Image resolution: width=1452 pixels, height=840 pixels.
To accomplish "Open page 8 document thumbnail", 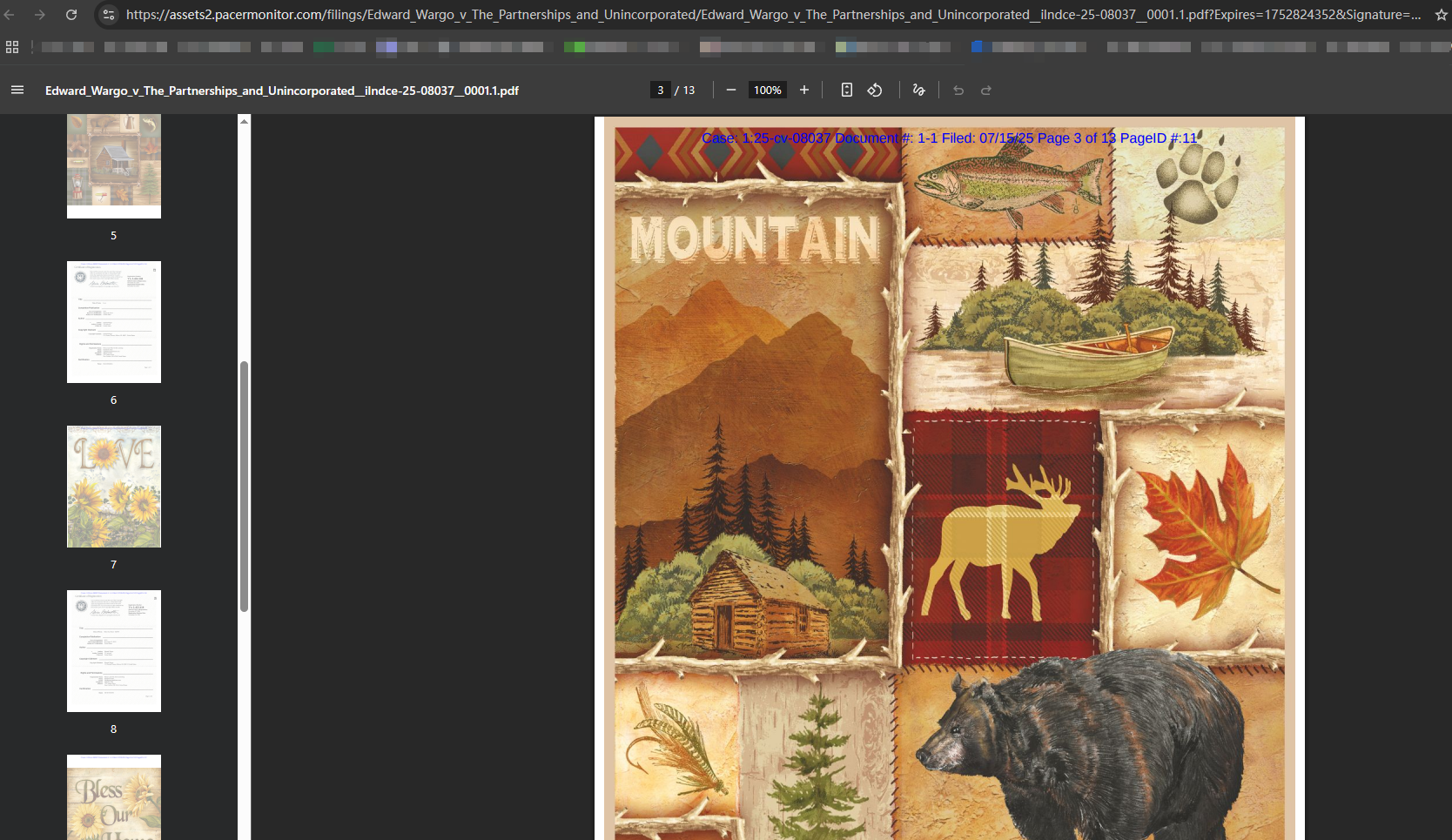I will [x=114, y=651].
